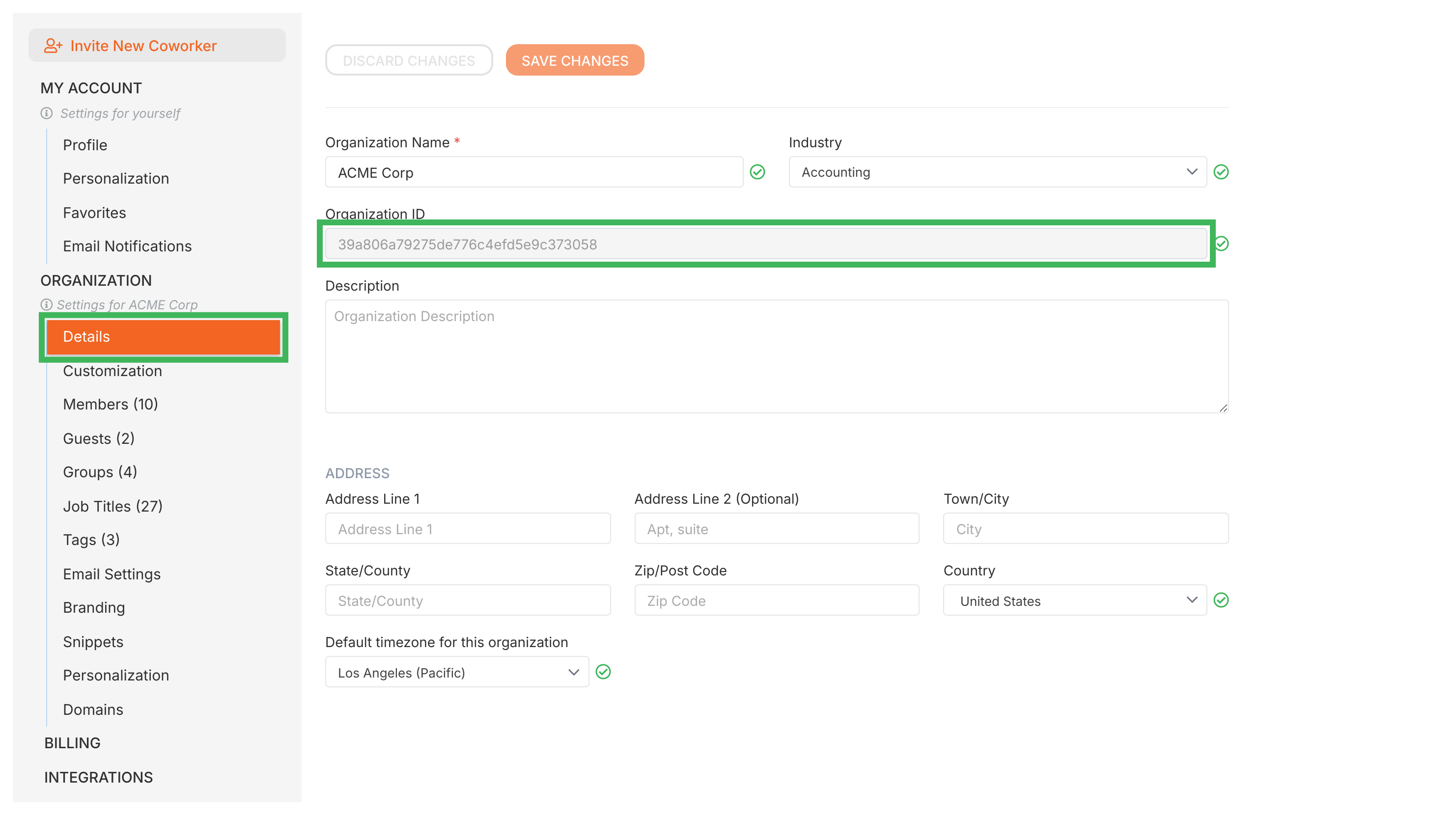1456x815 pixels.
Task: Click the info icon next to Settings for yourself
Action: pos(46,113)
